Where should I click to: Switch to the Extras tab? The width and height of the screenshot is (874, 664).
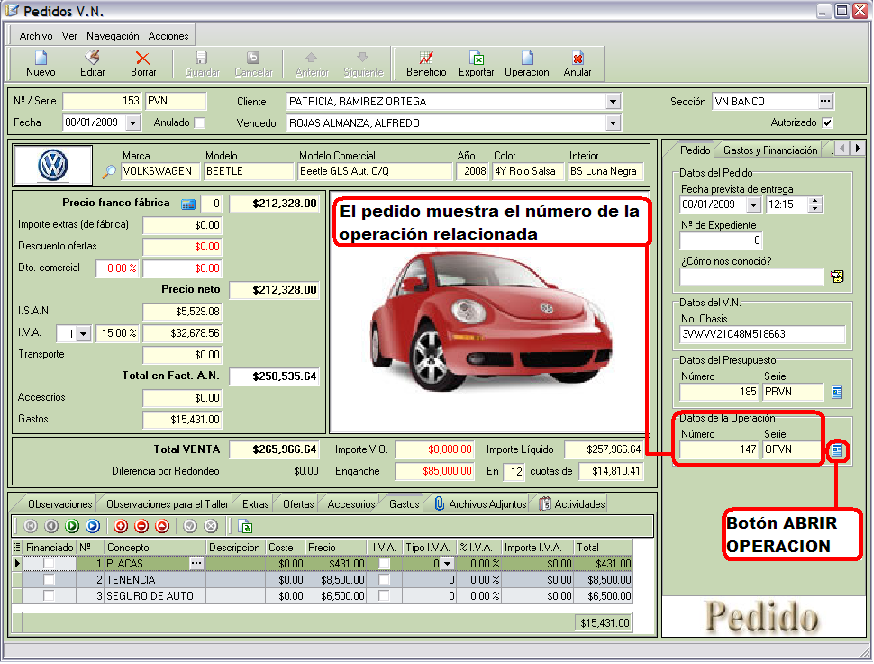coord(255,504)
